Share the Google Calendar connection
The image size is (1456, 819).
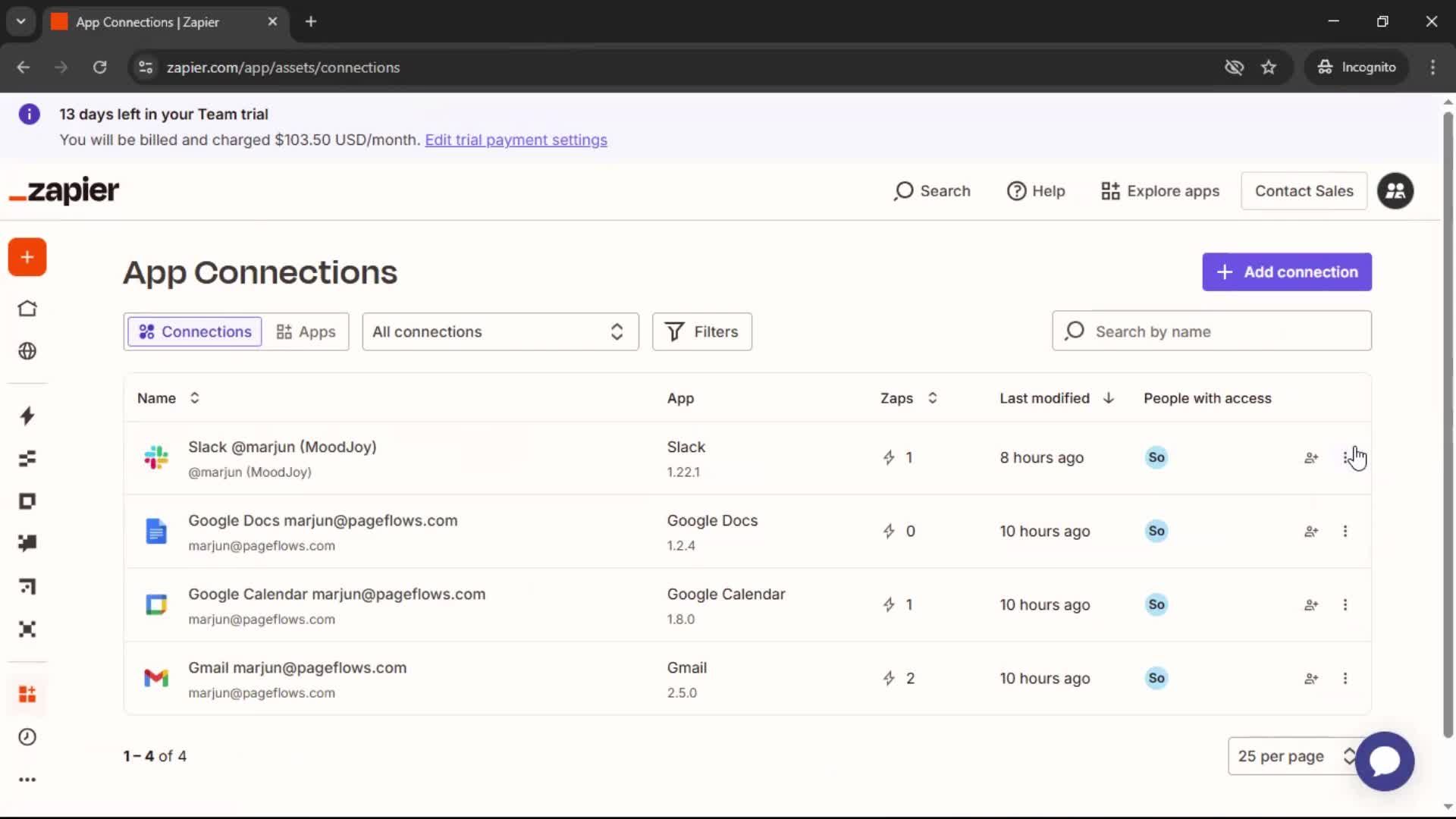1311,605
